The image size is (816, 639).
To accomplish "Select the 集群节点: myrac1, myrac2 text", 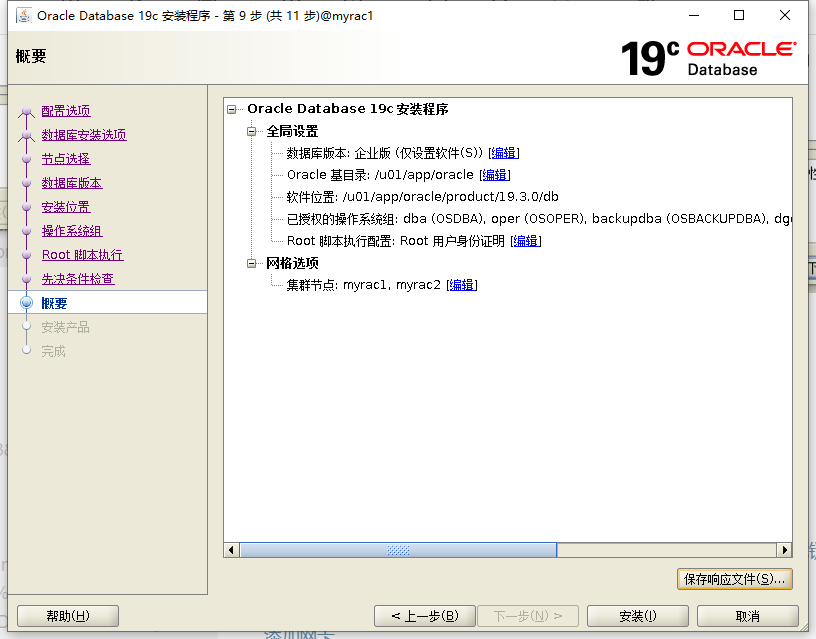I will [363, 285].
